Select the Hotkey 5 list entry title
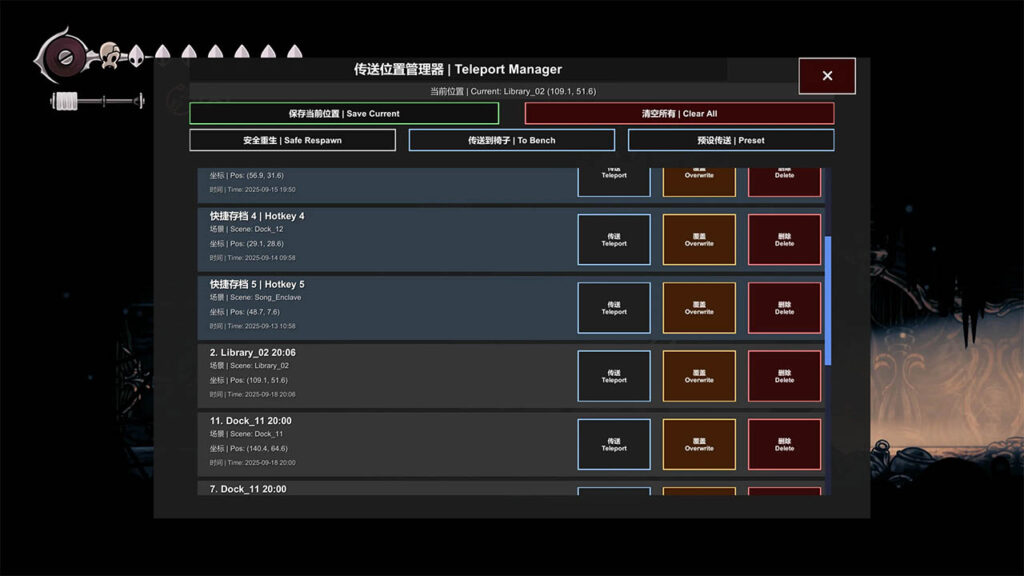This screenshot has height=576, width=1024. 257,285
